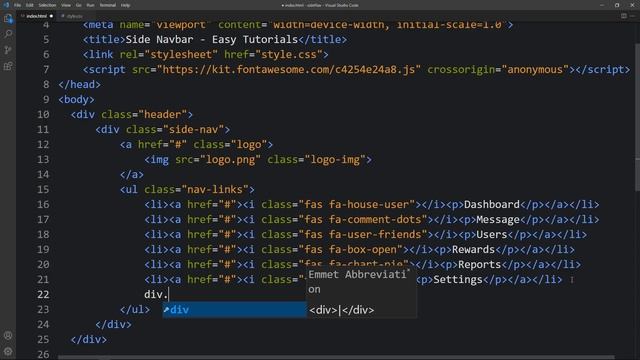Open the Terminal menu
This screenshot has height=360, width=640.
pos(108,5)
